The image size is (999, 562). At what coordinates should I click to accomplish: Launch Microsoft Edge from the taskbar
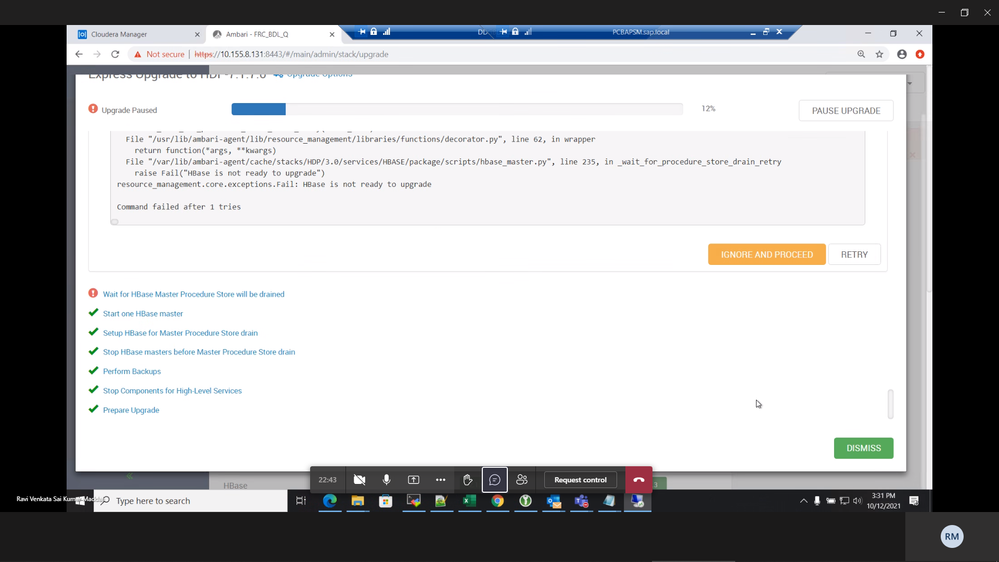(329, 501)
